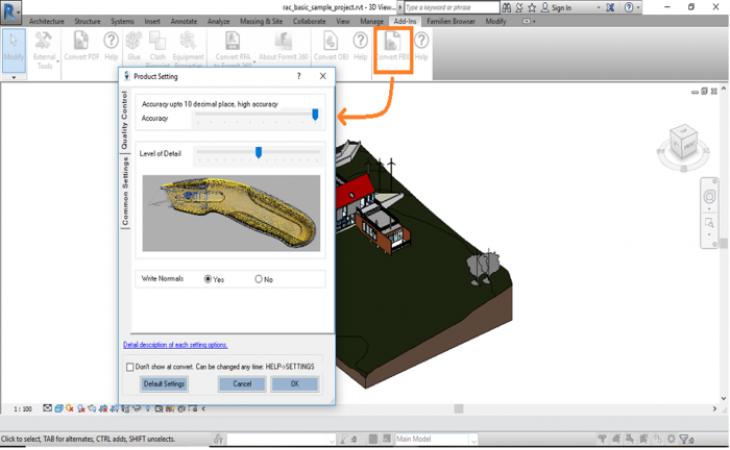Open the Annotate ribbon tab
The width and height of the screenshot is (730, 450).
183,21
